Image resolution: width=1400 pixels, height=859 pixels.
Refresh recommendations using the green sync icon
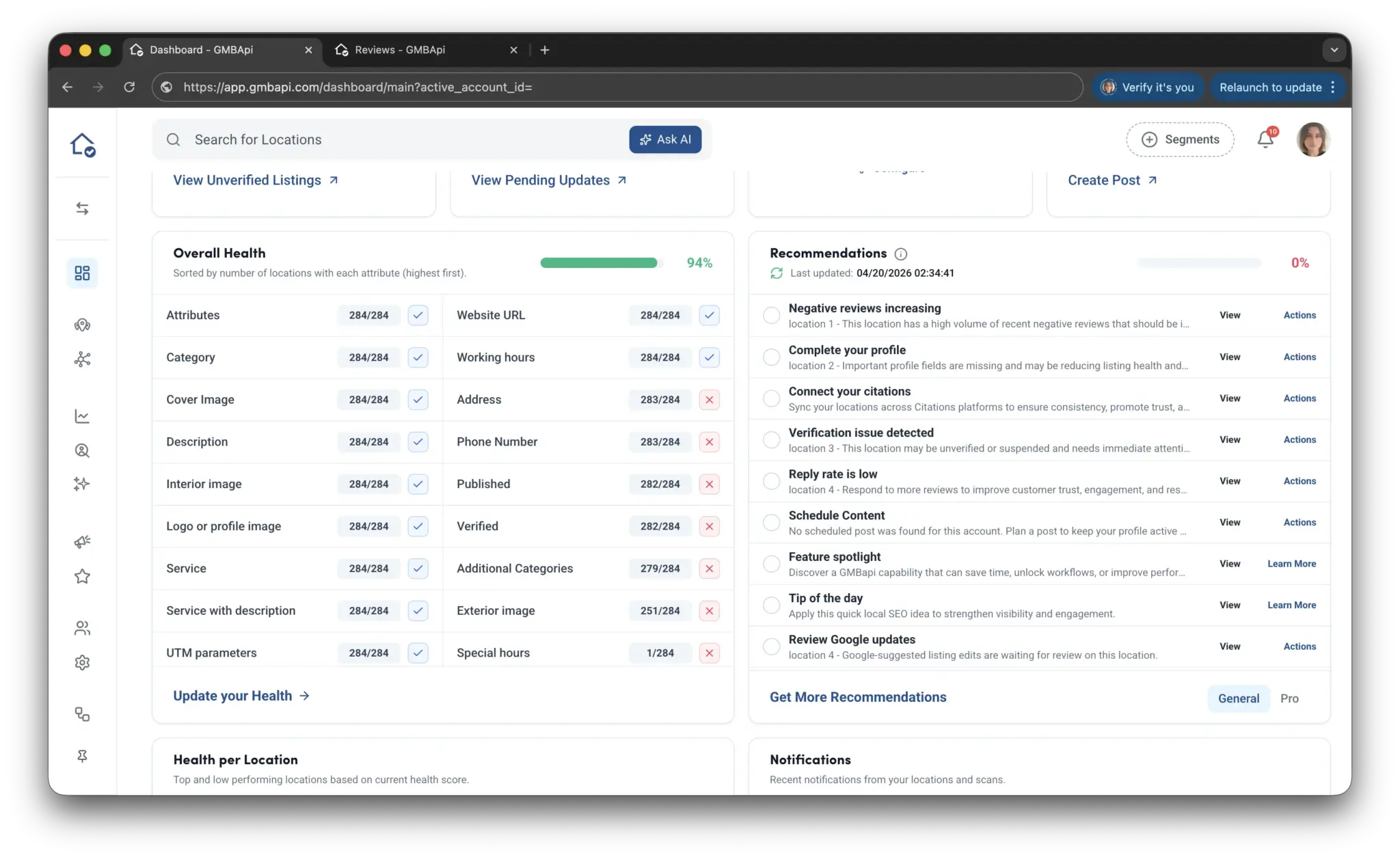(x=777, y=273)
